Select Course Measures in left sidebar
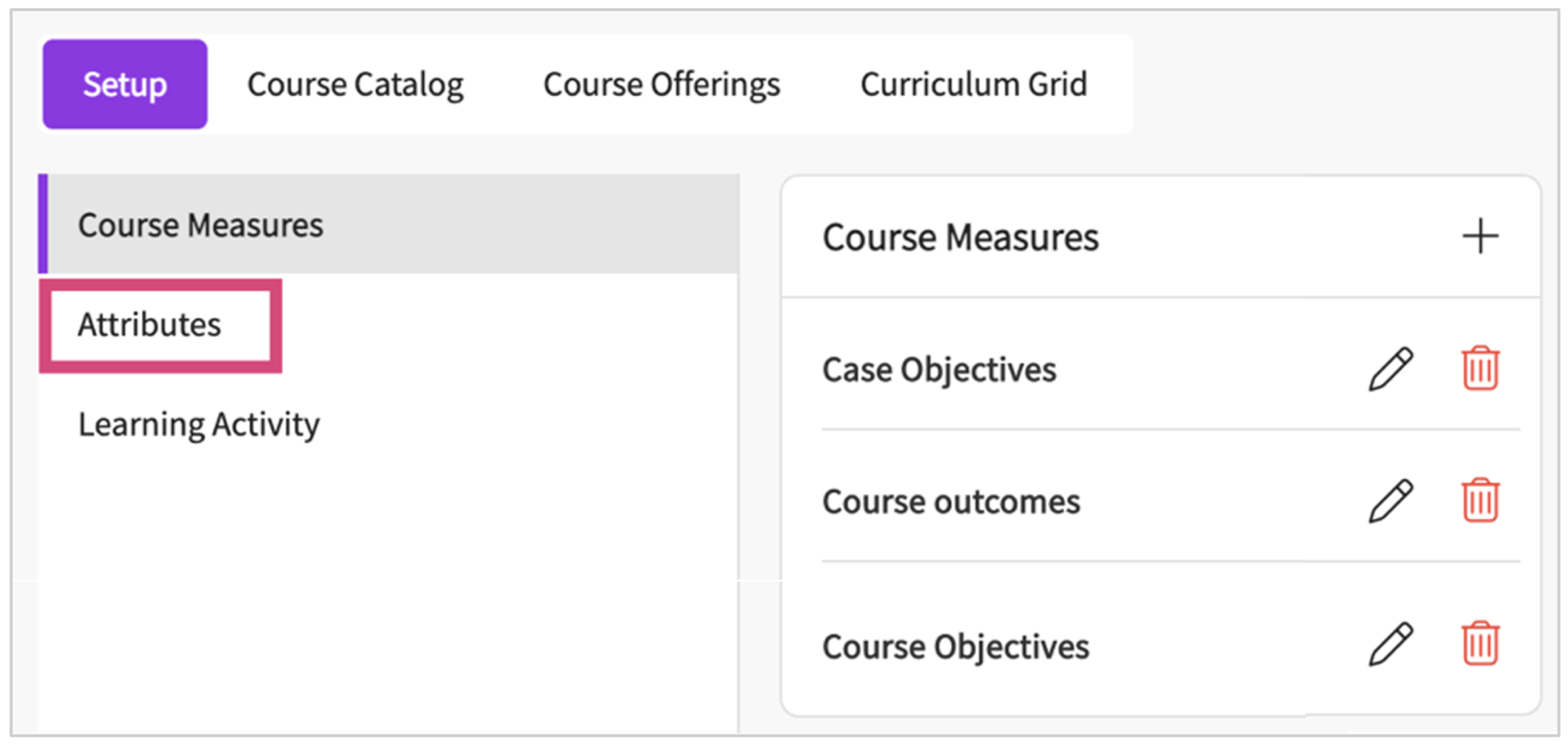 pos(200,224)
